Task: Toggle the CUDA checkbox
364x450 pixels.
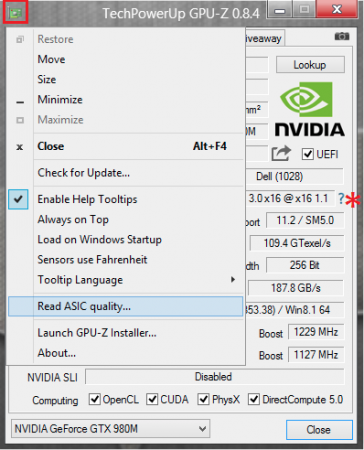Action: tap(152, 399)
